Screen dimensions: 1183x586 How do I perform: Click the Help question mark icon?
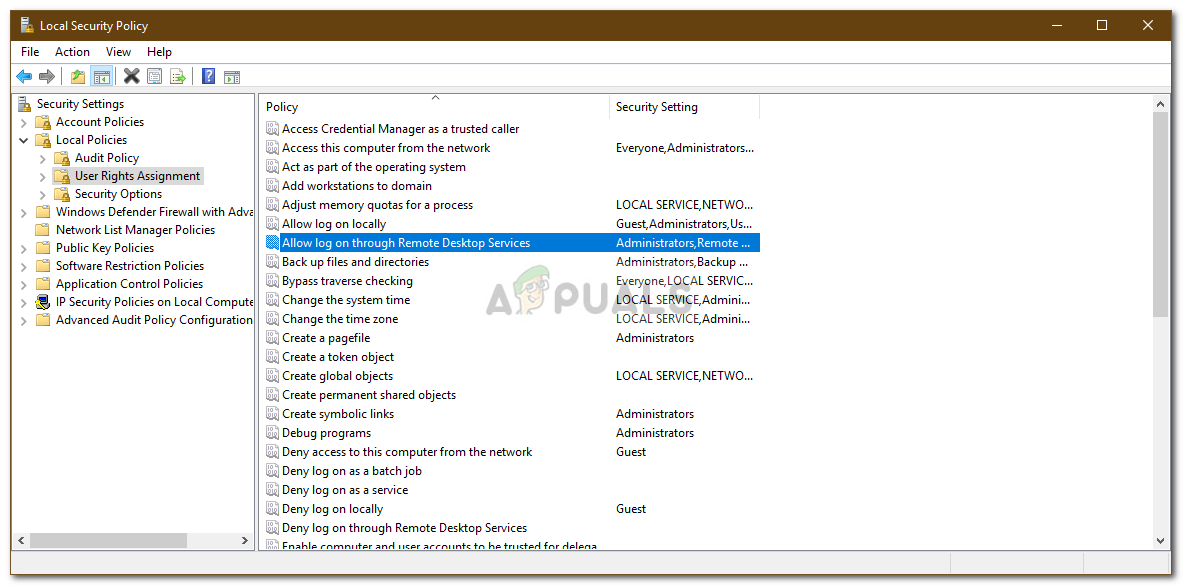209,76
